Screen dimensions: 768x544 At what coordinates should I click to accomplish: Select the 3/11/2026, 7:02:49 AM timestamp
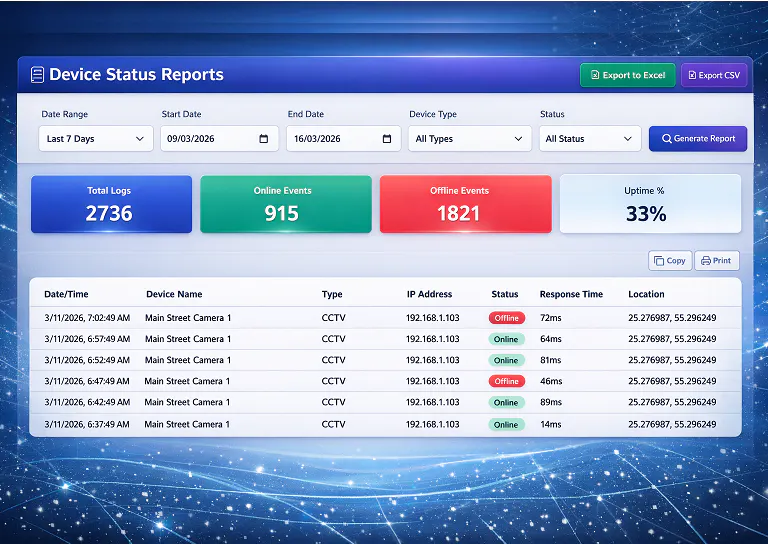tap(87, 318)
